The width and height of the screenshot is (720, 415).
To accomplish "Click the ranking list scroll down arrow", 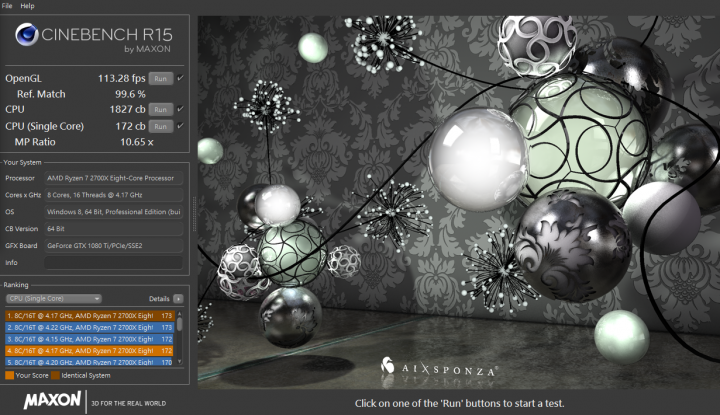I will pyautogui.click(x=180, y=362).
